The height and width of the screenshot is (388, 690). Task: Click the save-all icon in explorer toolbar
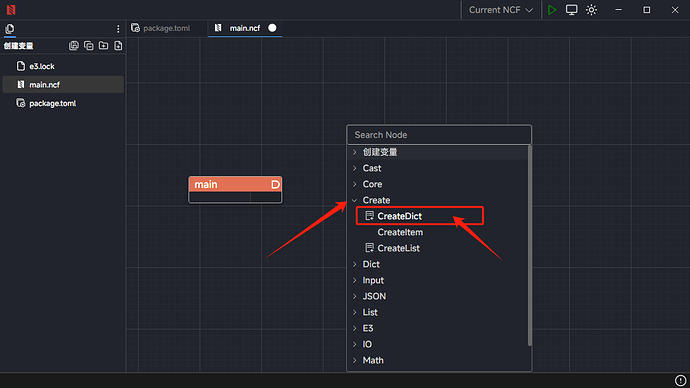(74, 46)
